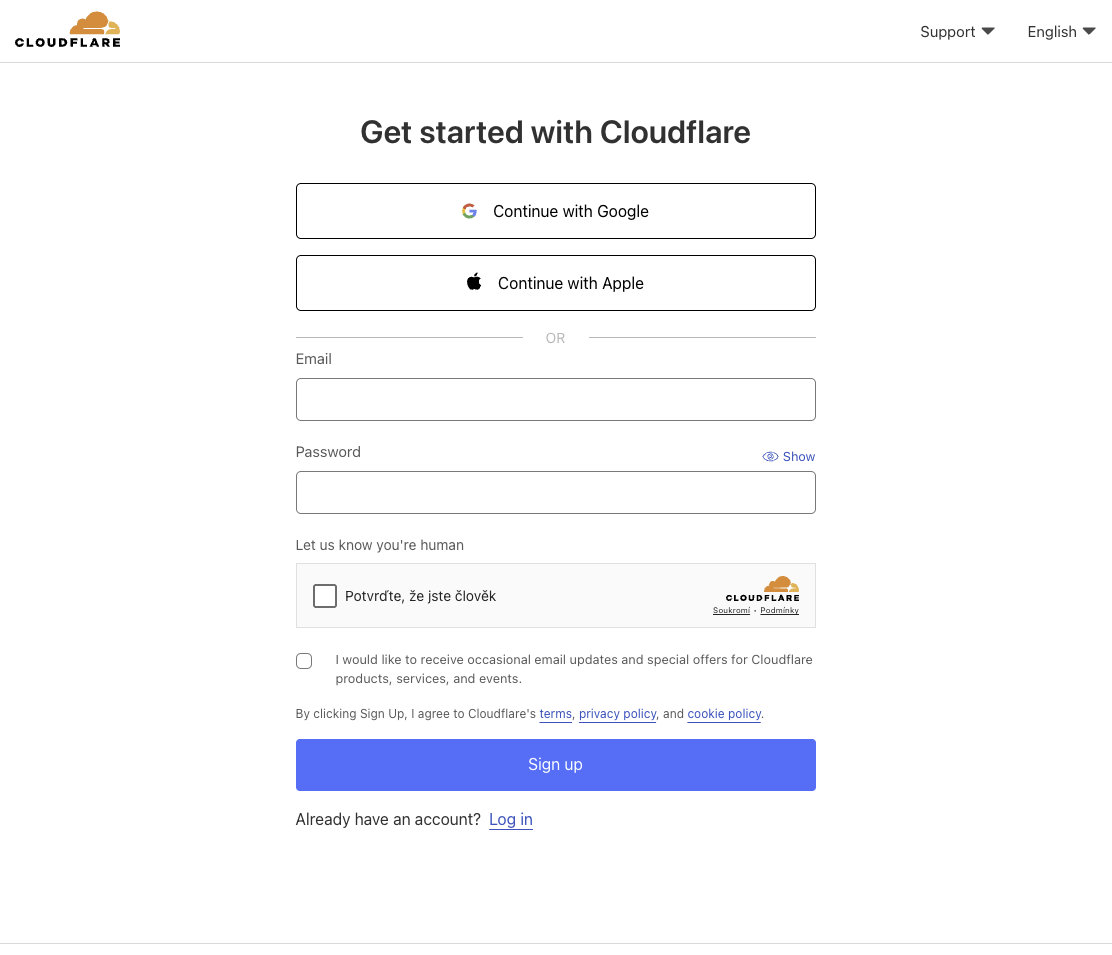This screenshot has width=1112, height=955.
Task: Choose Continue with Apple
Action: point(555,283)
